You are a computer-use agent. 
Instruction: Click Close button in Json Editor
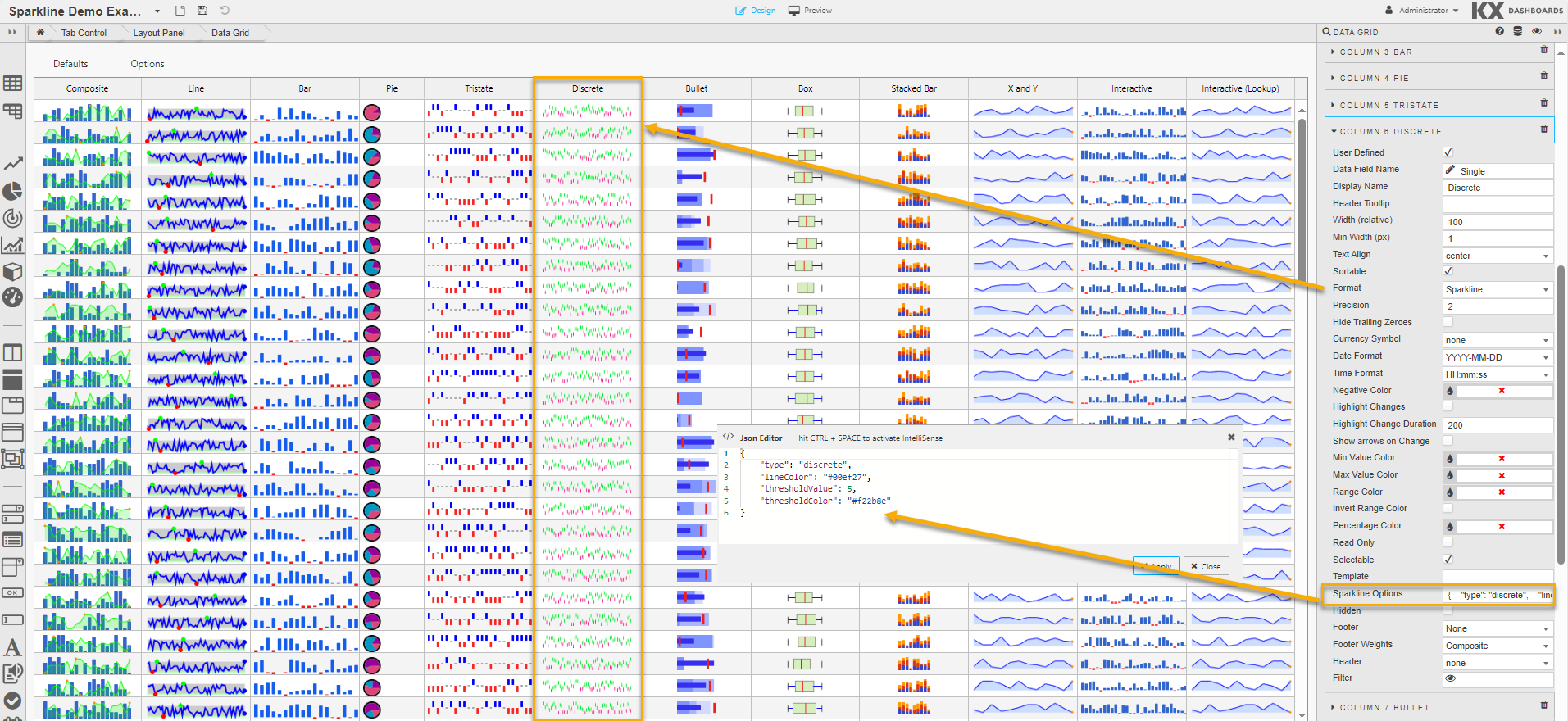coord(1206,566)
